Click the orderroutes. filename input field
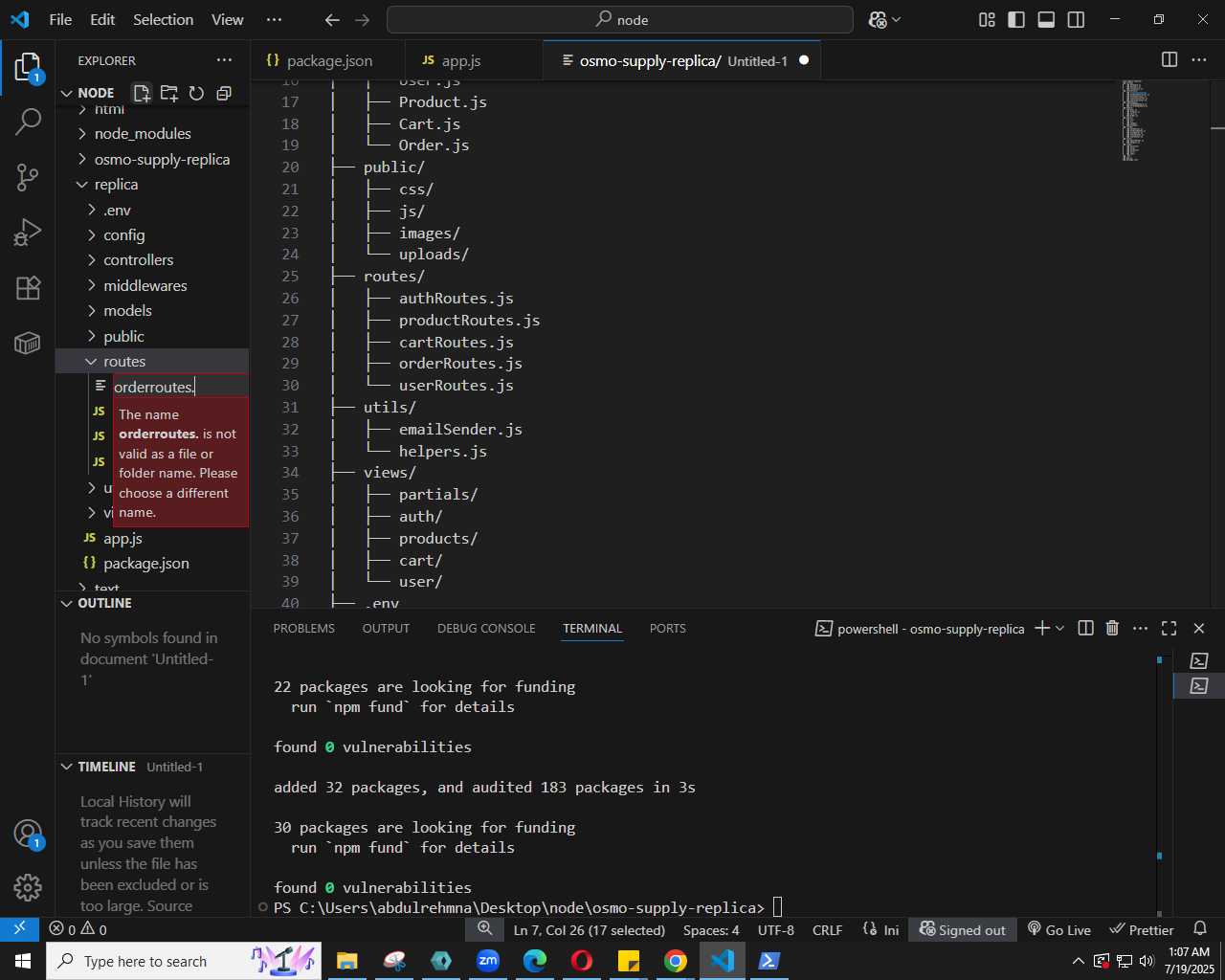This screenshot has width=1225, height=980. coord(180,387)
